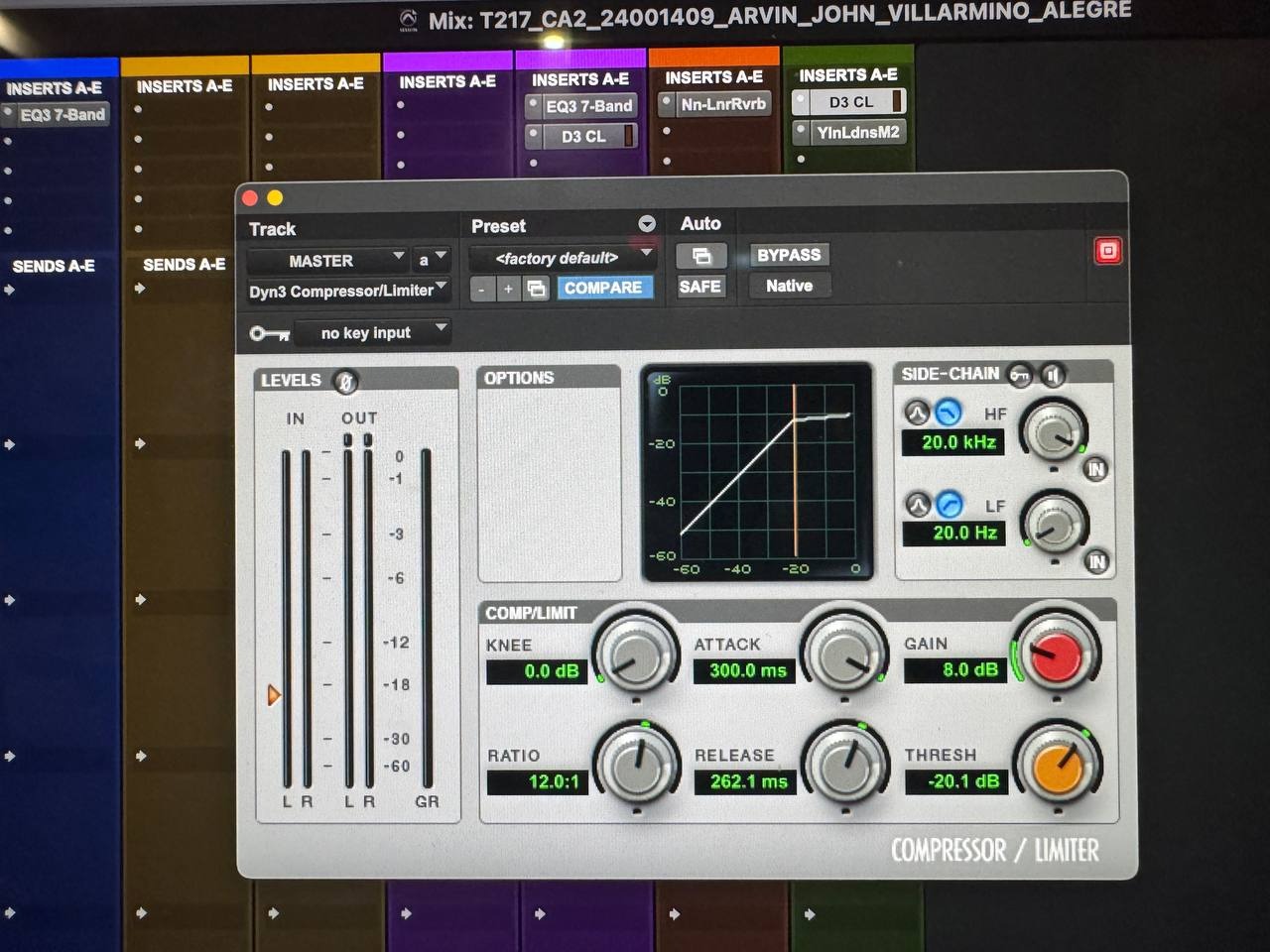Open the EQ3 7-Band insert on purple track

point(587,106)
